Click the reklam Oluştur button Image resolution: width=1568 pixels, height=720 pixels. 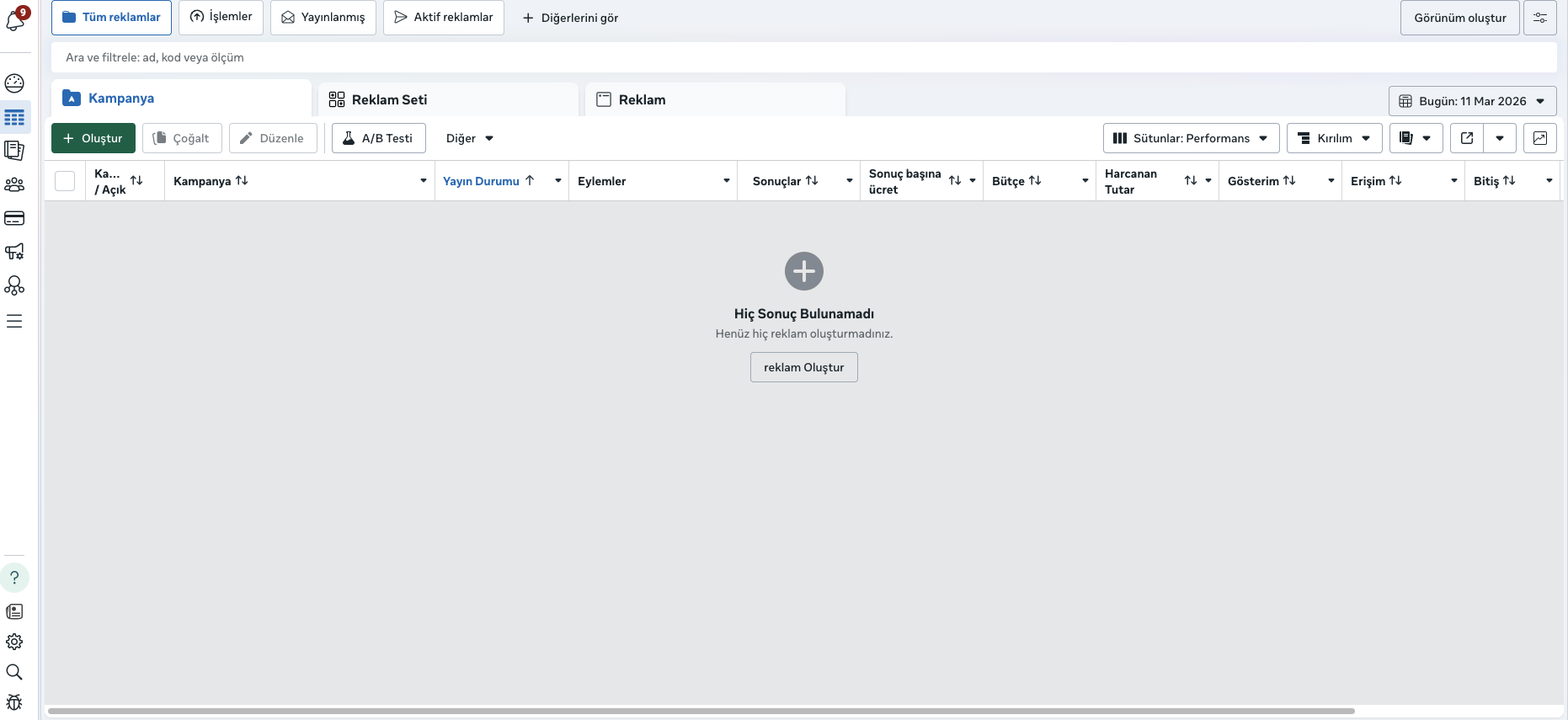[x=803, y=367]
